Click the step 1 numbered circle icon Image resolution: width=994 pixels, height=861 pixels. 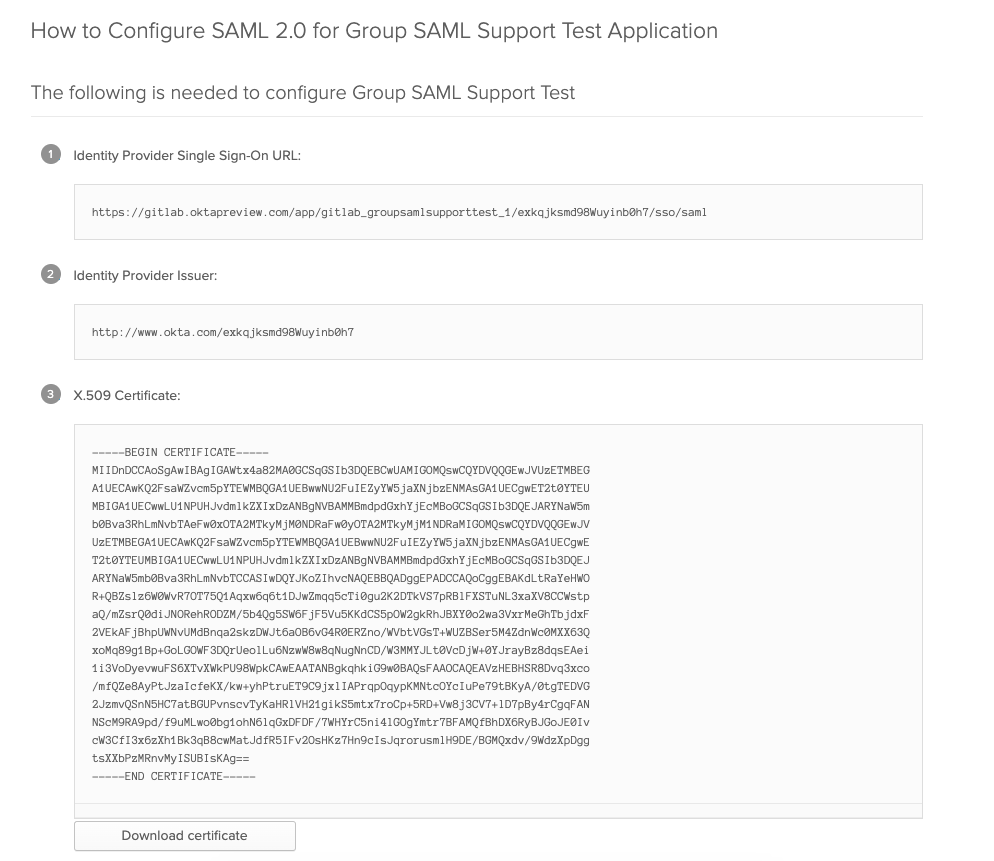50,155
